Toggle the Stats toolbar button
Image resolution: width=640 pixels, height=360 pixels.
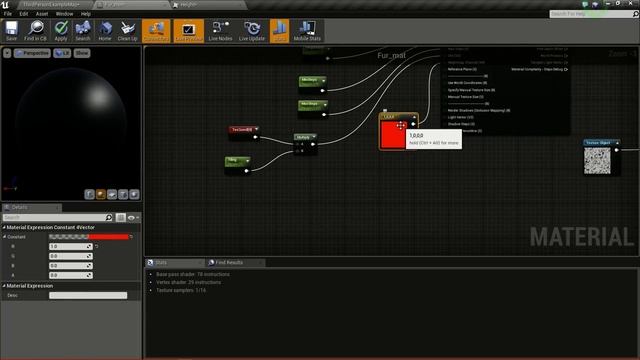click(x=280, y=31)
